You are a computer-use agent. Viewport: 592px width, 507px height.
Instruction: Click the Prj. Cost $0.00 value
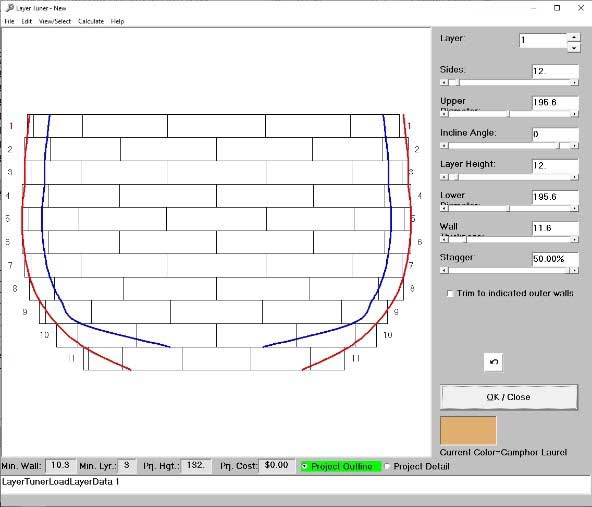pos(276,465)
